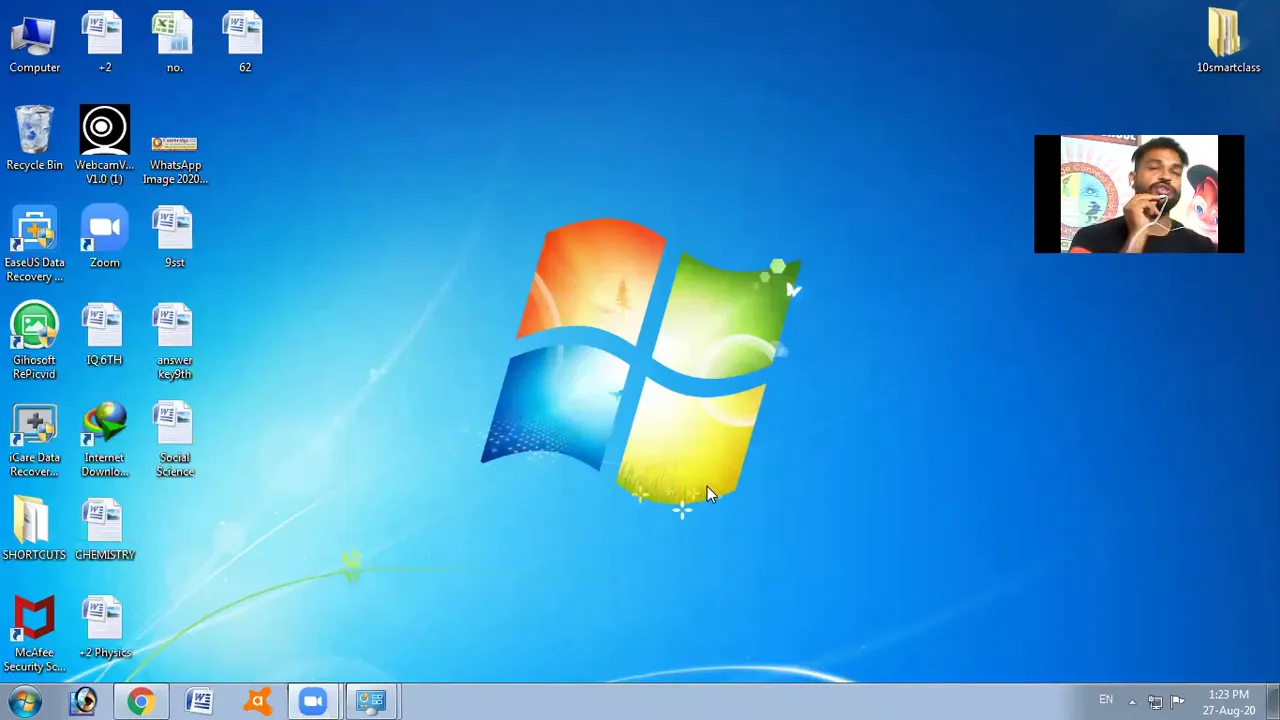Select the 62 Word document icon
1280x720 pixels.
[244, 42]
